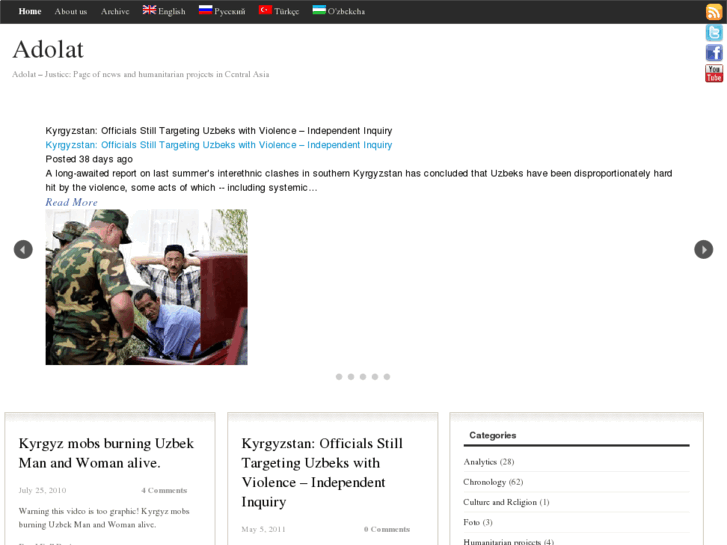Open the Home menu item
The width and height of the screenshot is (727, 545).
coord(30,11)
